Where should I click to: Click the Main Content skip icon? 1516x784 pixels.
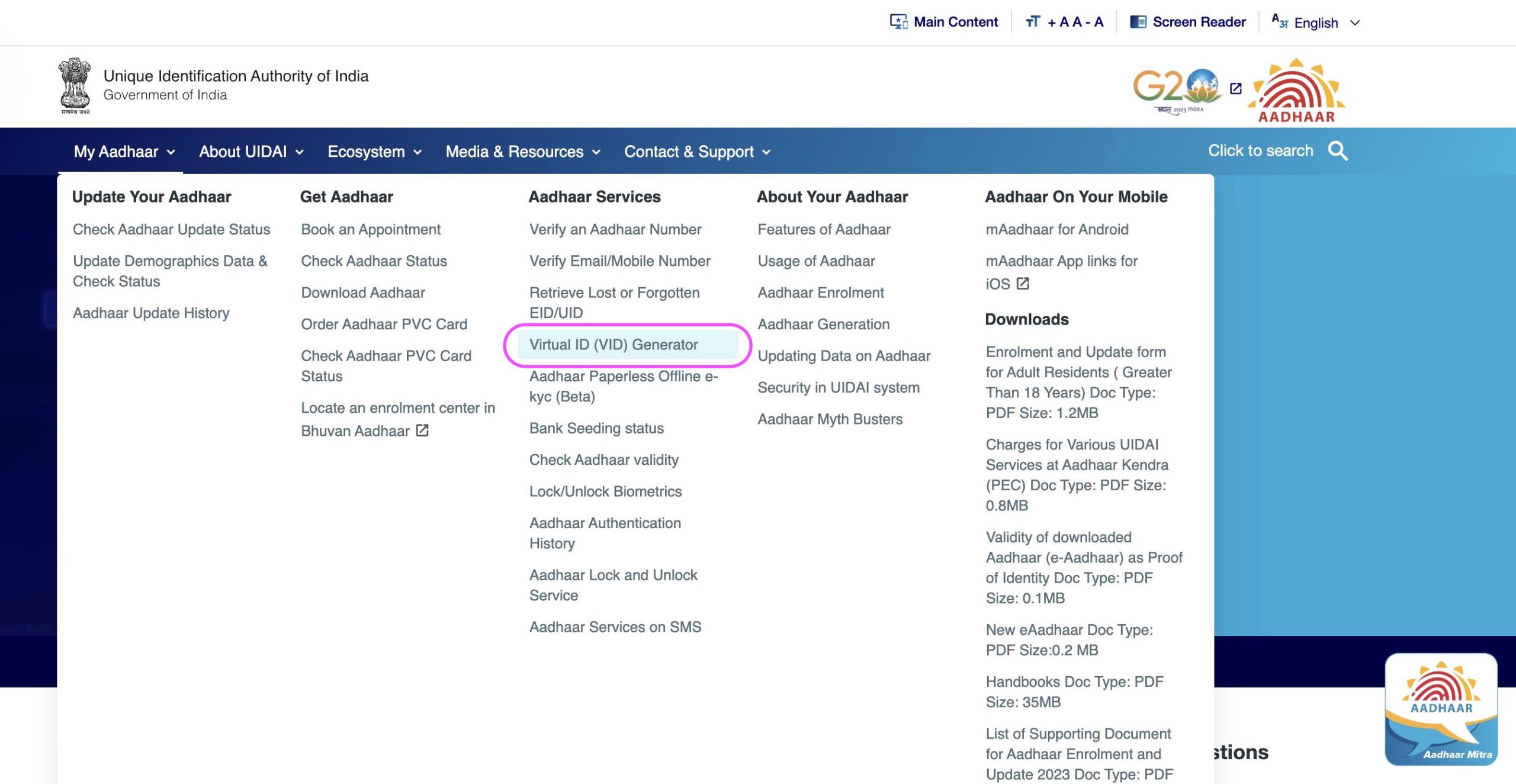click(898, 22)
